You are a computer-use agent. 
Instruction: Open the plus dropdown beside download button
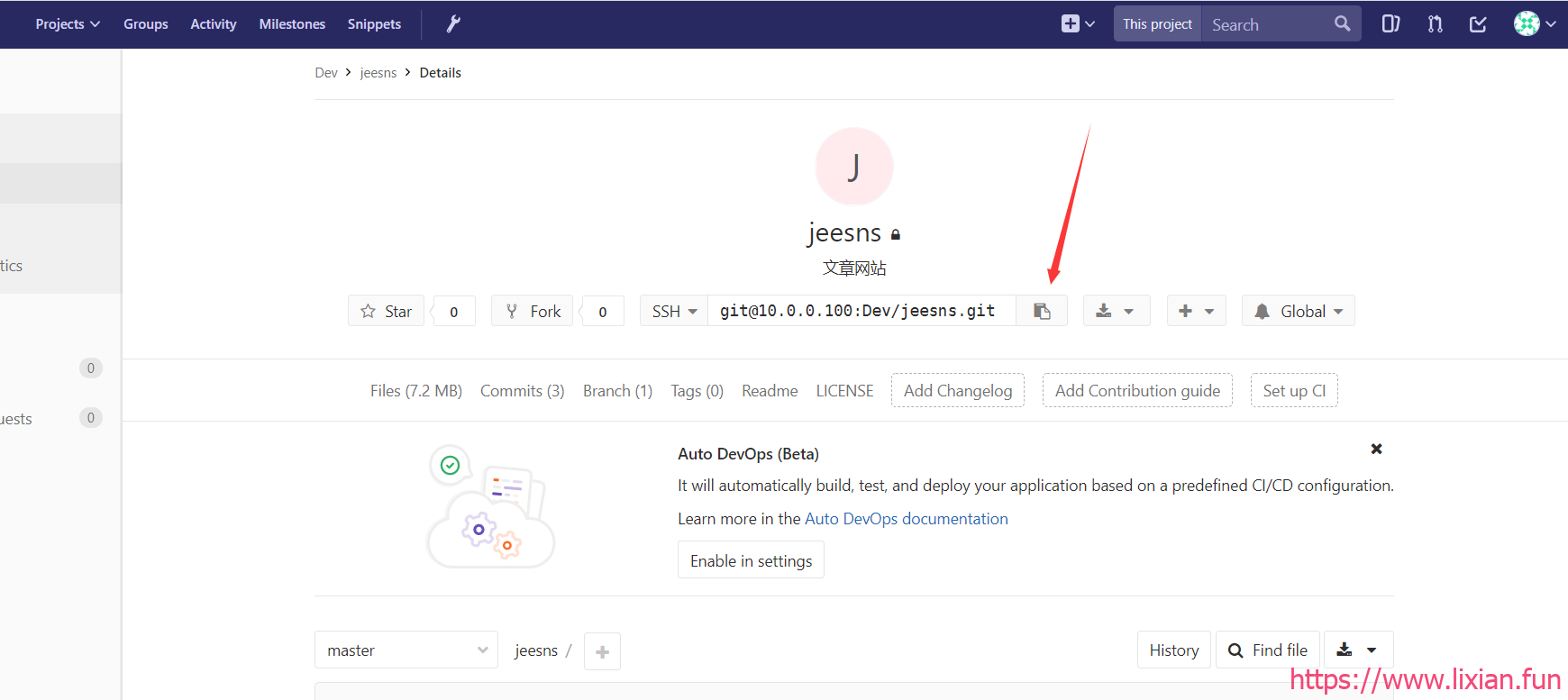(x=1197, y=311)
